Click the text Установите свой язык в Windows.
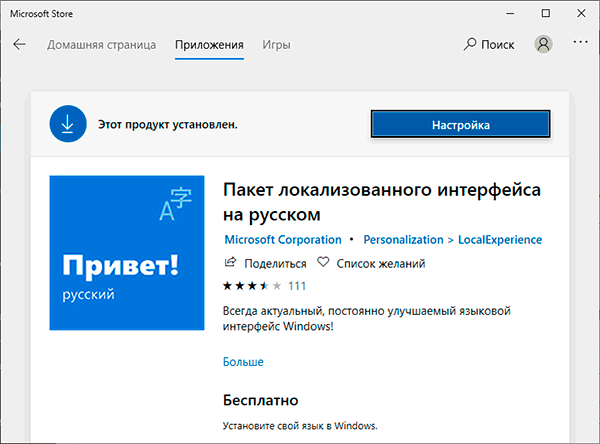The image size is (600, 444). tap(300, 426)
